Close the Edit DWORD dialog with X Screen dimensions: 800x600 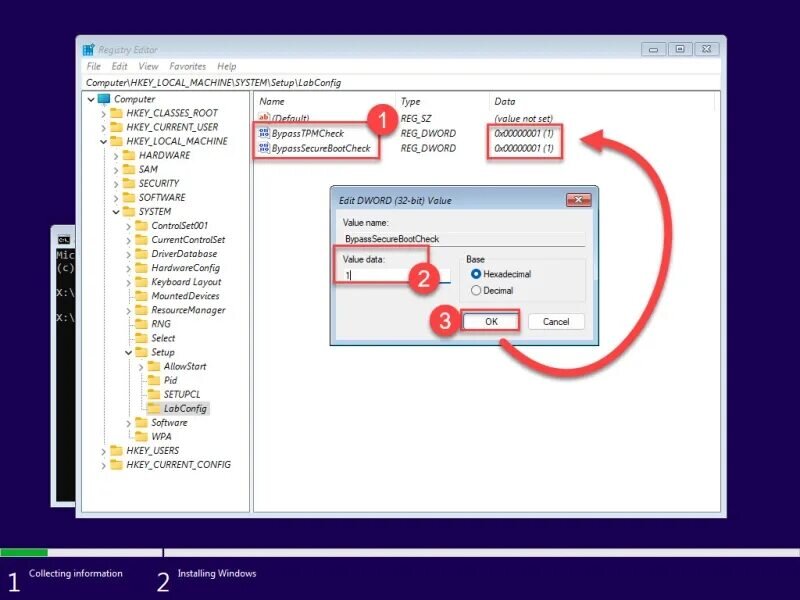(x=579, y=199)
